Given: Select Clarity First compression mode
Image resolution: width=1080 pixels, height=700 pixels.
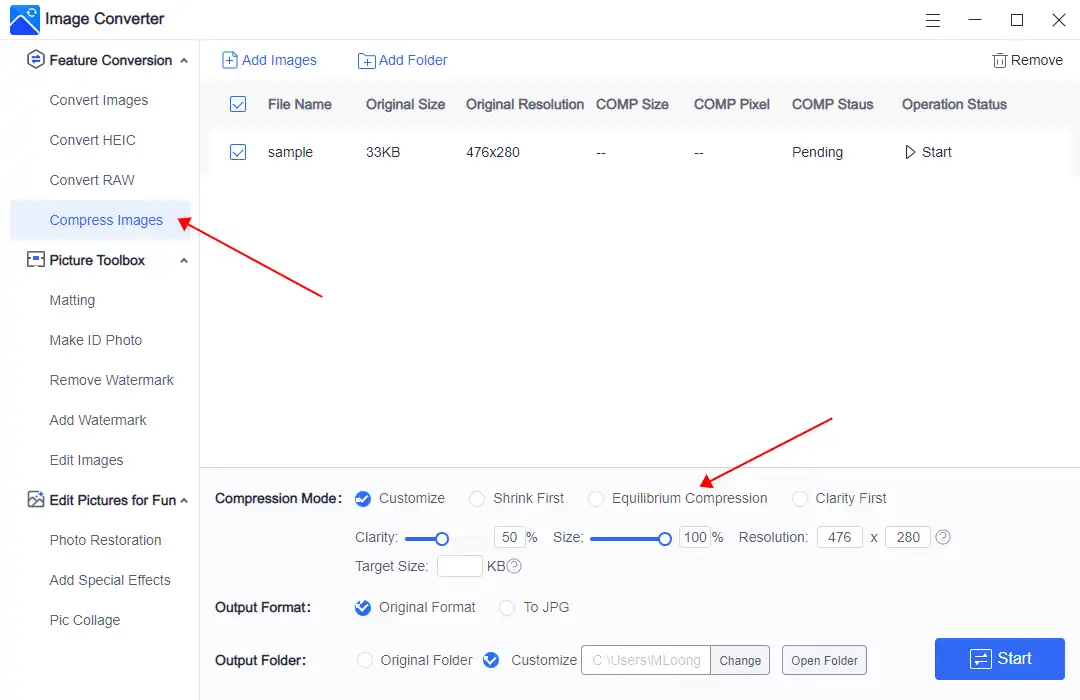Looking at the screenshot, I should (x=800, y=499).
